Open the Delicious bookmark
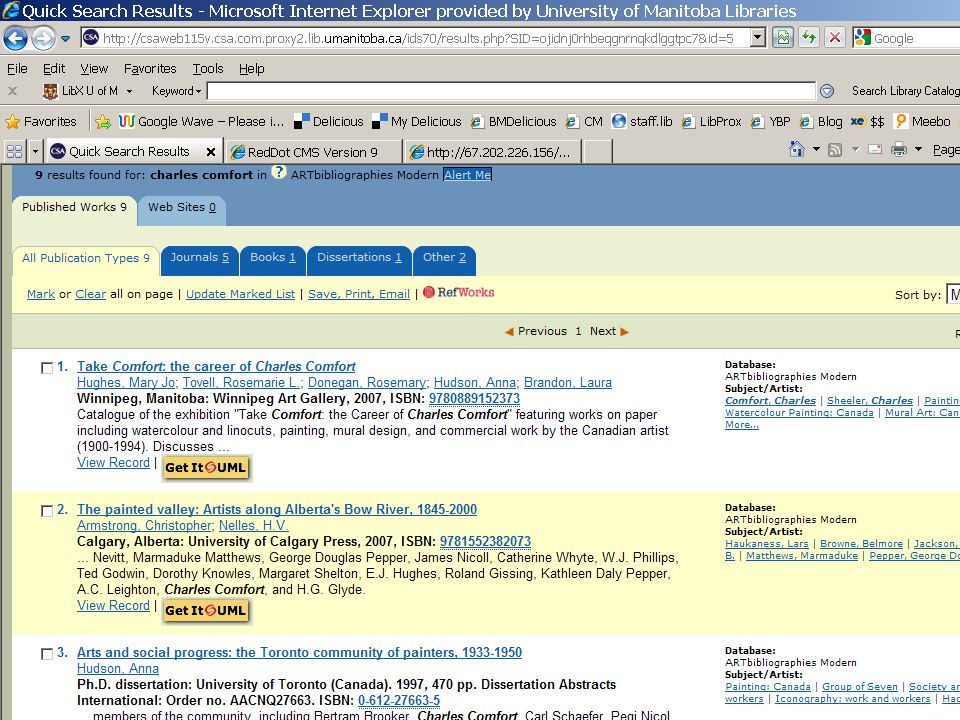This screenshot has height=720, width=960. [328, 121]
